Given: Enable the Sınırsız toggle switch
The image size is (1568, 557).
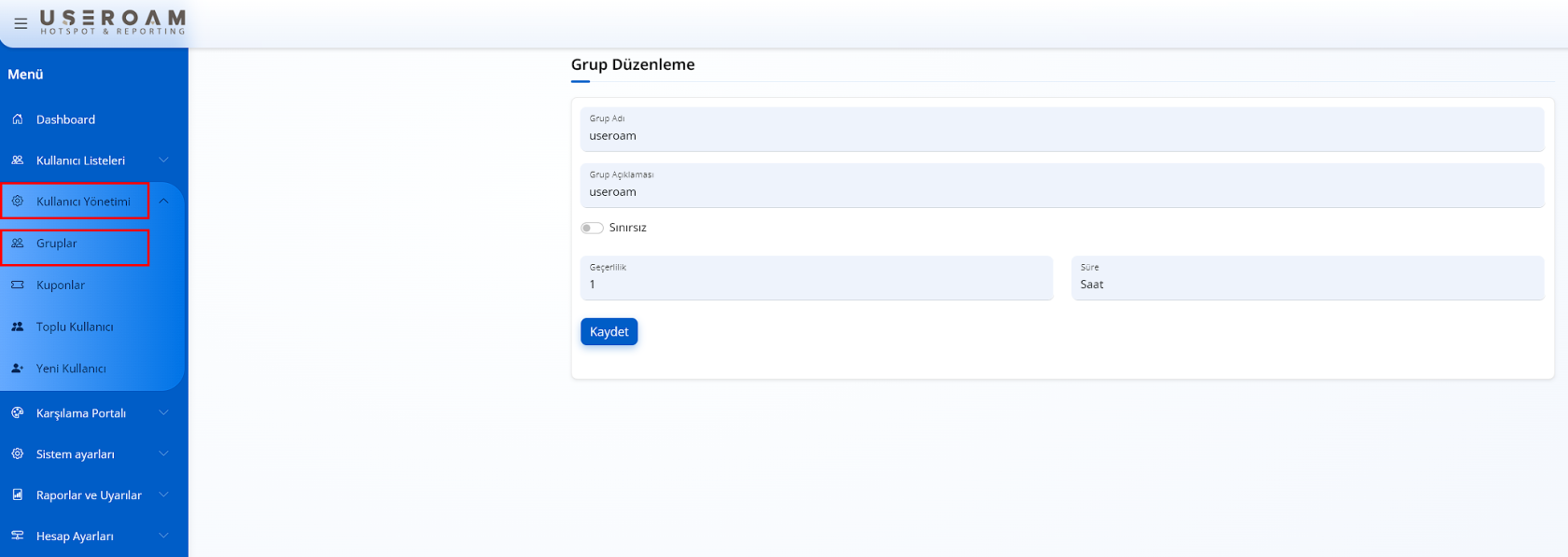Looking at the screenshot, I should pyautogui.click(x=592, y=228).
